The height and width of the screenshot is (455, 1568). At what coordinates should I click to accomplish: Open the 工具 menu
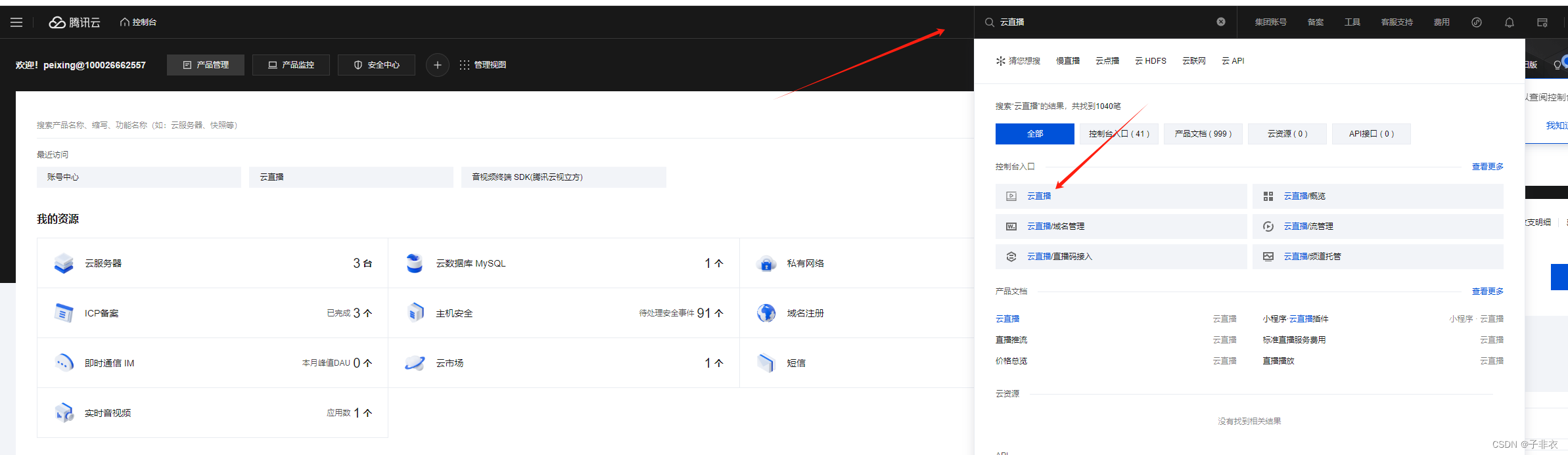coord(1352,22)
